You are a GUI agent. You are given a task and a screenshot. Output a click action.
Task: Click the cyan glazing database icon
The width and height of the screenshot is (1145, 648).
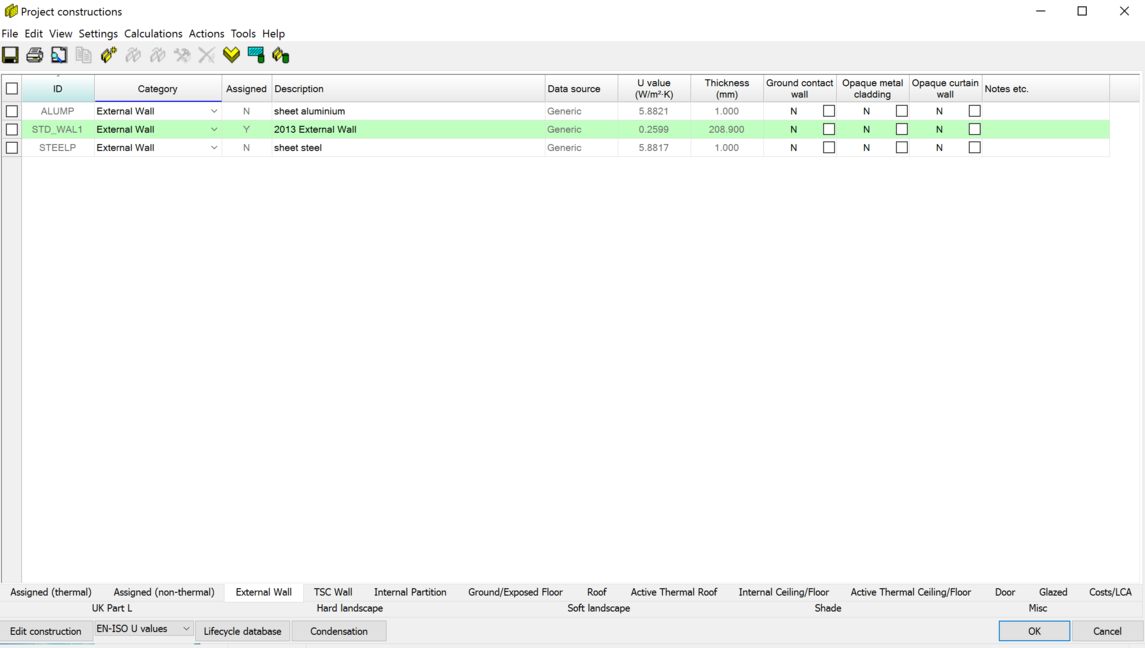tap(256, 55)
